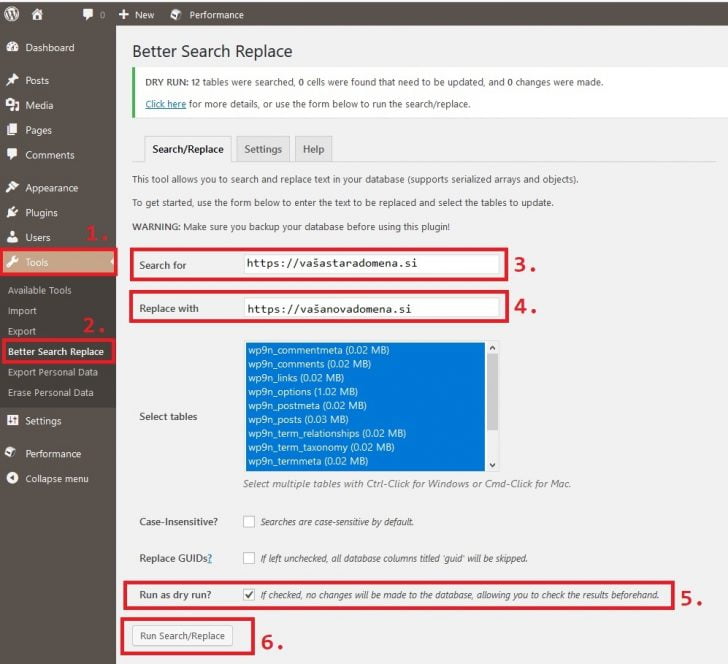Click into the Search for field
The image size is (728, 664).
click(x=371, y=264)
